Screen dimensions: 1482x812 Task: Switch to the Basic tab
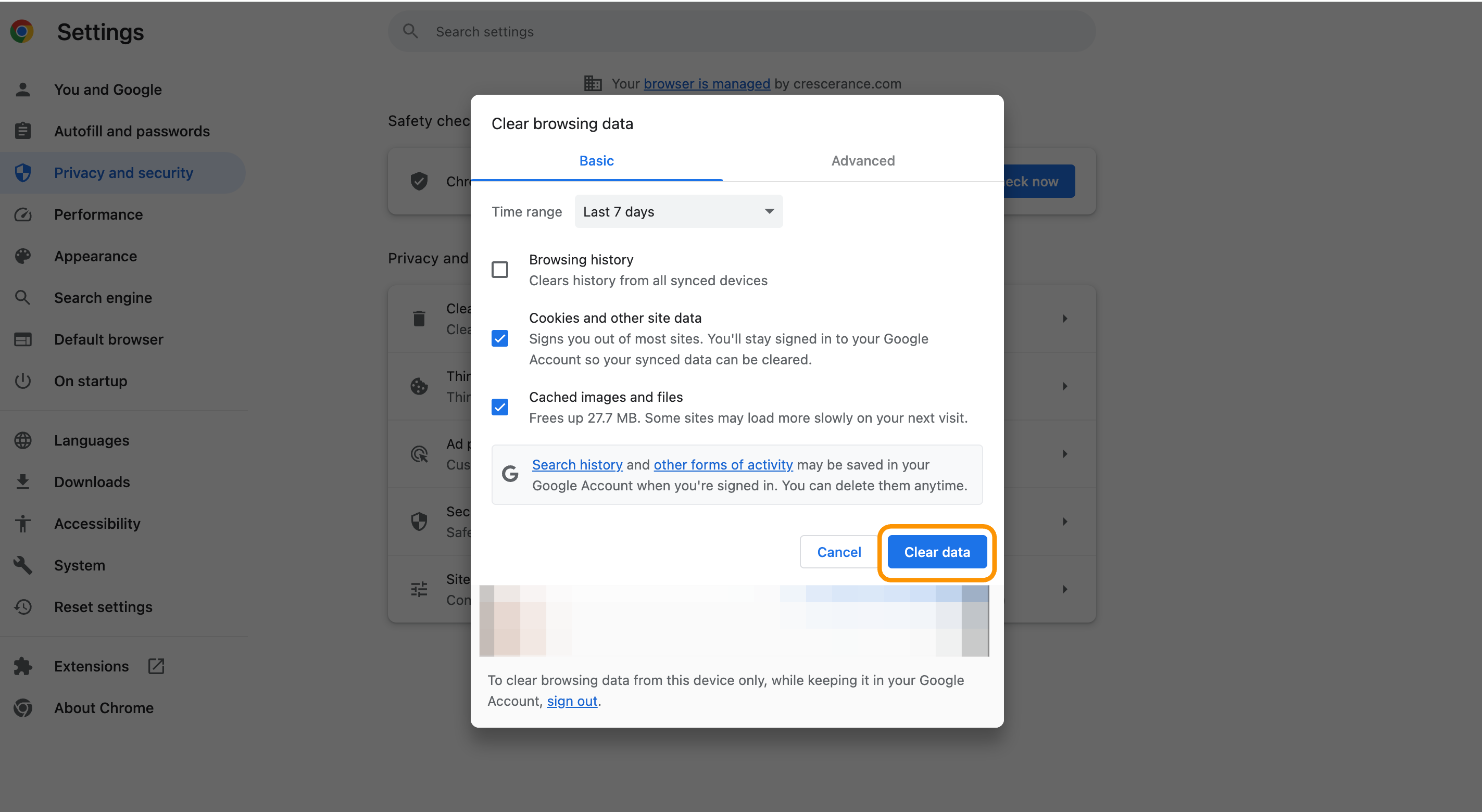click(597, 161)
